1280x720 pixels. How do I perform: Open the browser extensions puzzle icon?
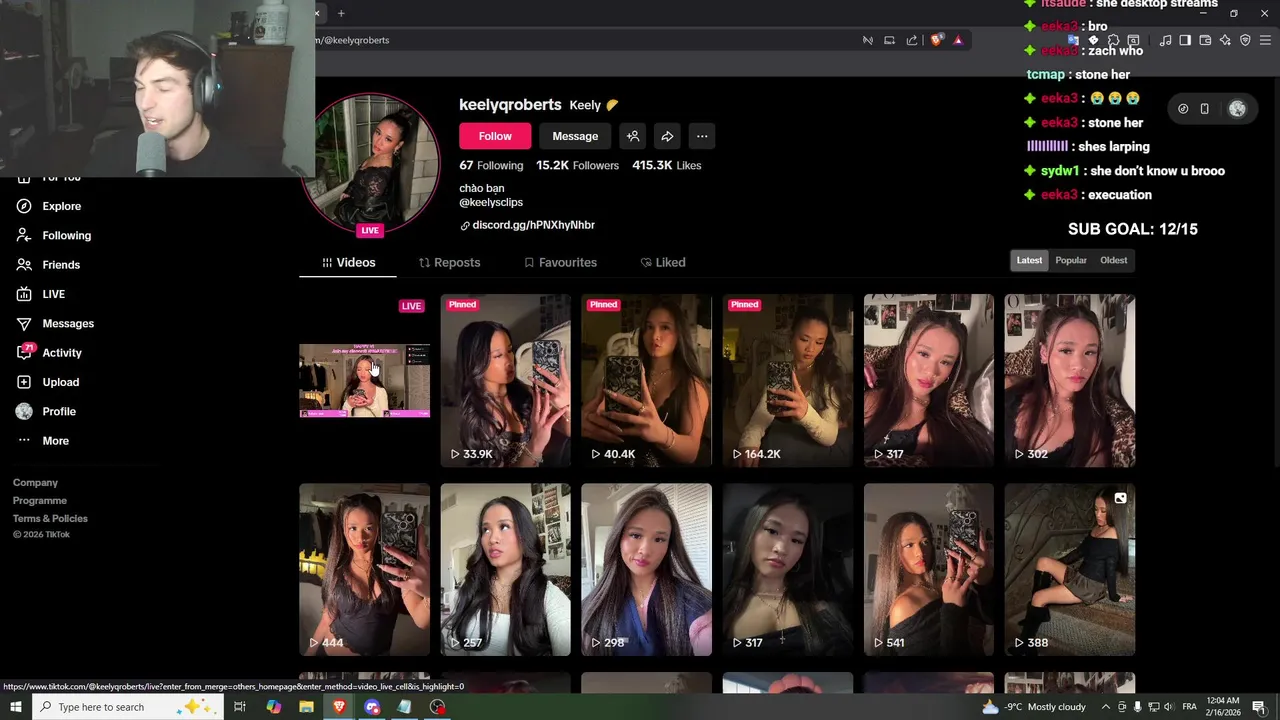tap(1113, 40)
